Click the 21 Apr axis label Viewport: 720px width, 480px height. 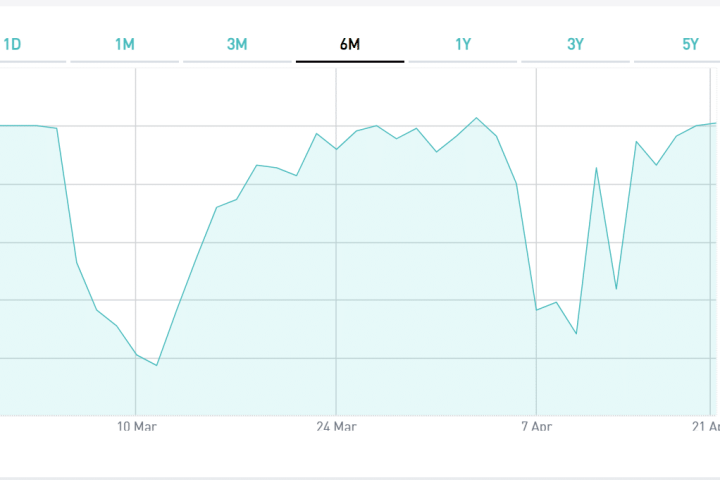click(x=705, y=427)
